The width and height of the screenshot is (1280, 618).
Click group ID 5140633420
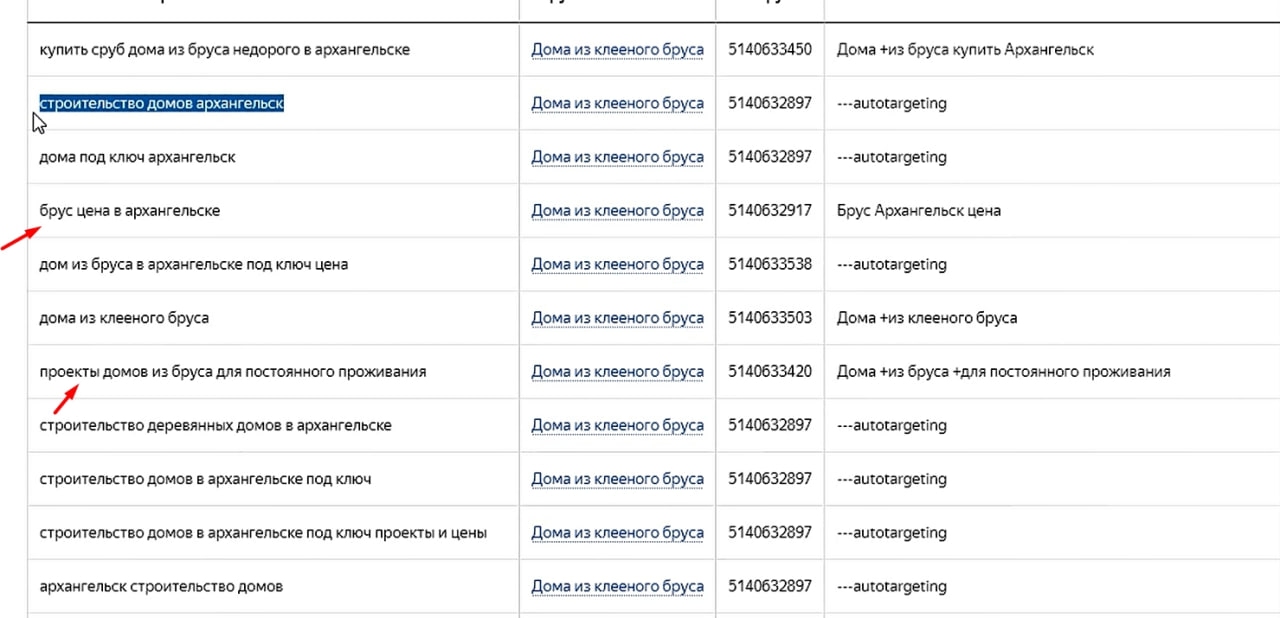[x=770, y=372]
